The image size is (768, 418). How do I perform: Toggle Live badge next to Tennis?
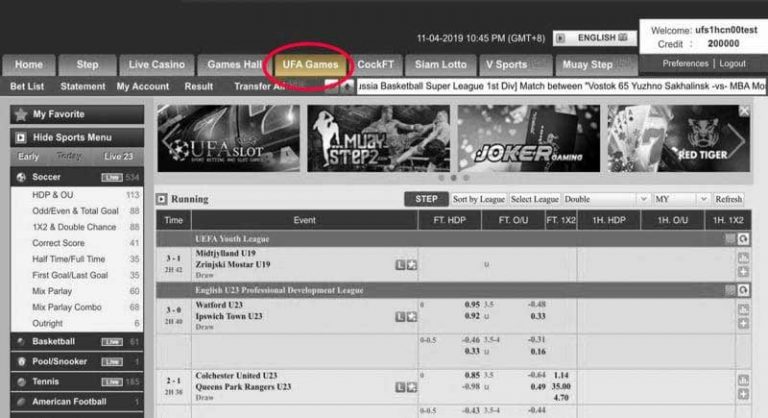(112, 382)
